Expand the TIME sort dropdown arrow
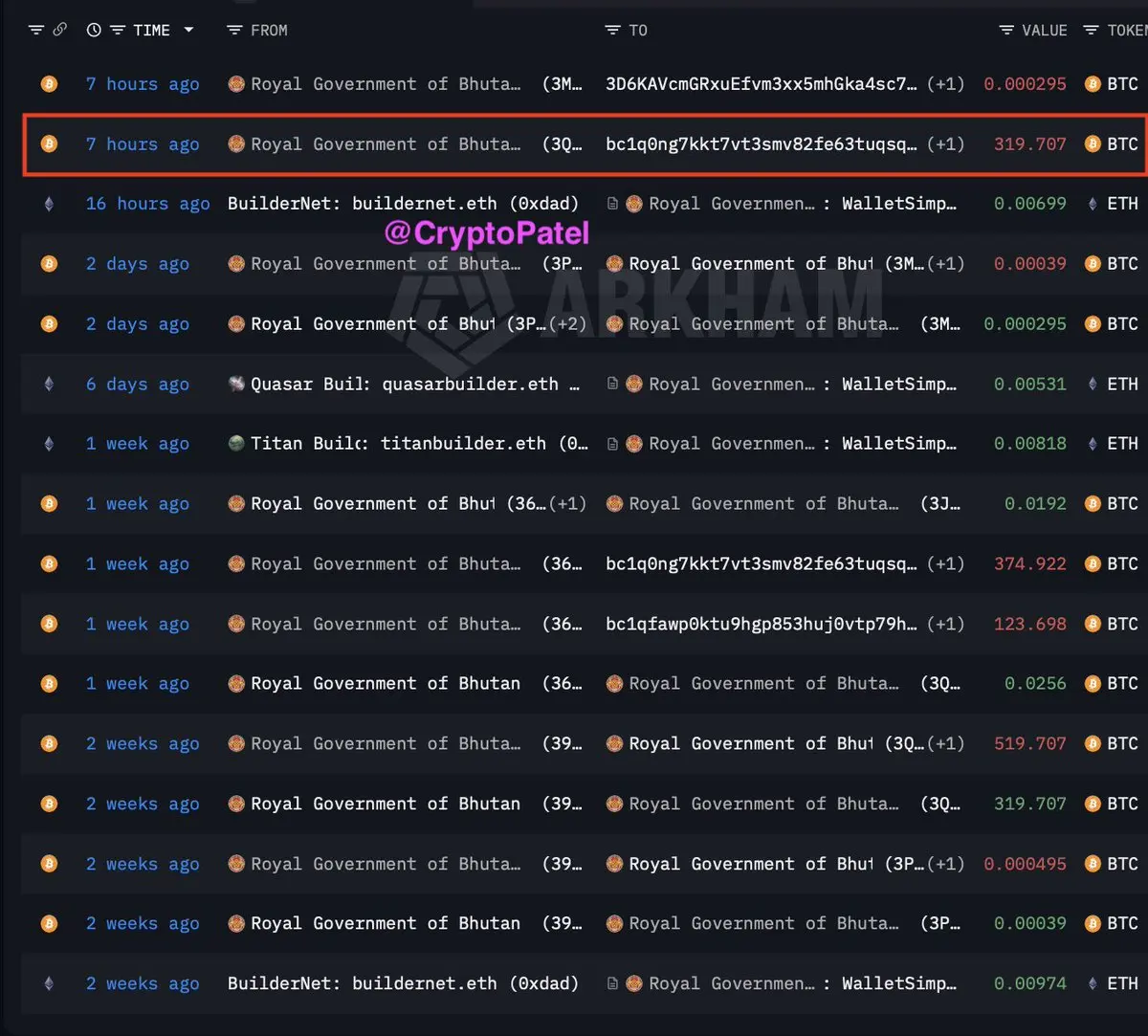 pyautogui.click(x=188, y=31)
